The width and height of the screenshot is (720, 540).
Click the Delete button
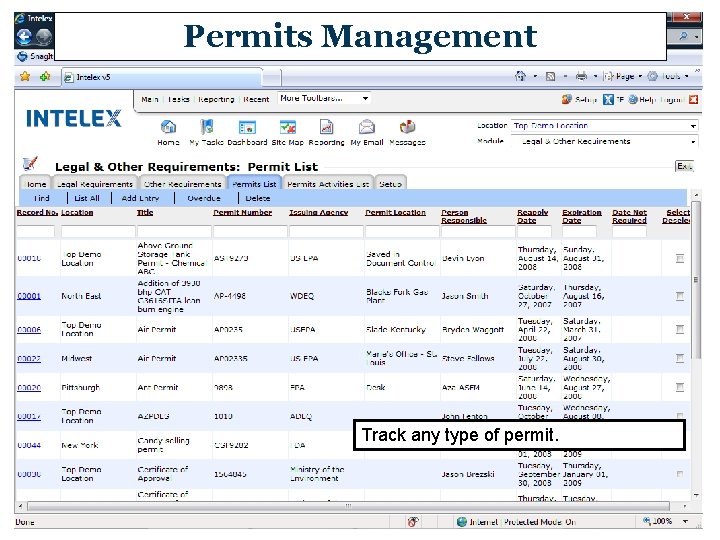coord(258,198)
